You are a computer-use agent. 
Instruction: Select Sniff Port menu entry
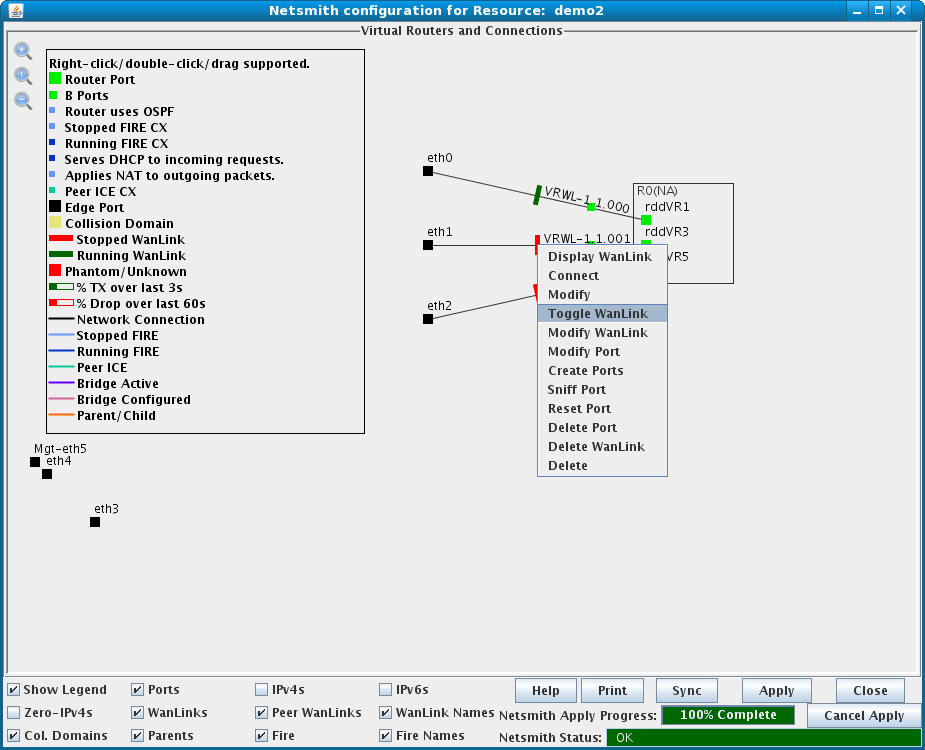click(602, 389)
